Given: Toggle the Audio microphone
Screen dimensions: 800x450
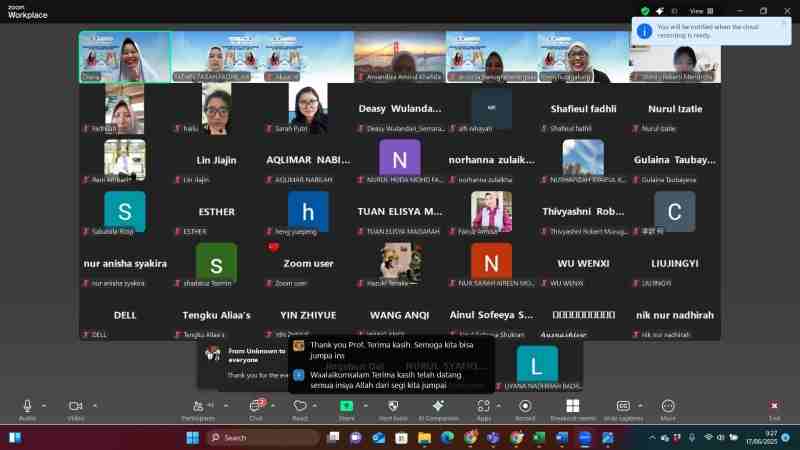Looking at the screenshot, I should point(27,408).
